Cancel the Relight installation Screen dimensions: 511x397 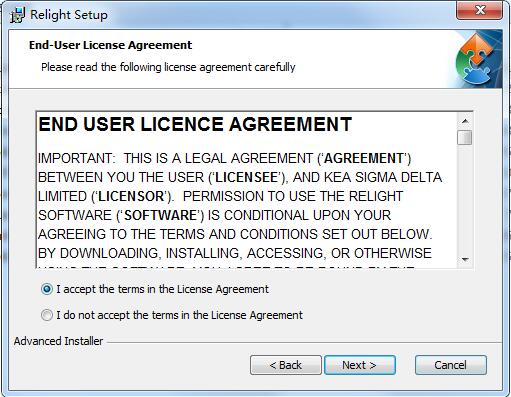(x=451, y=365)
